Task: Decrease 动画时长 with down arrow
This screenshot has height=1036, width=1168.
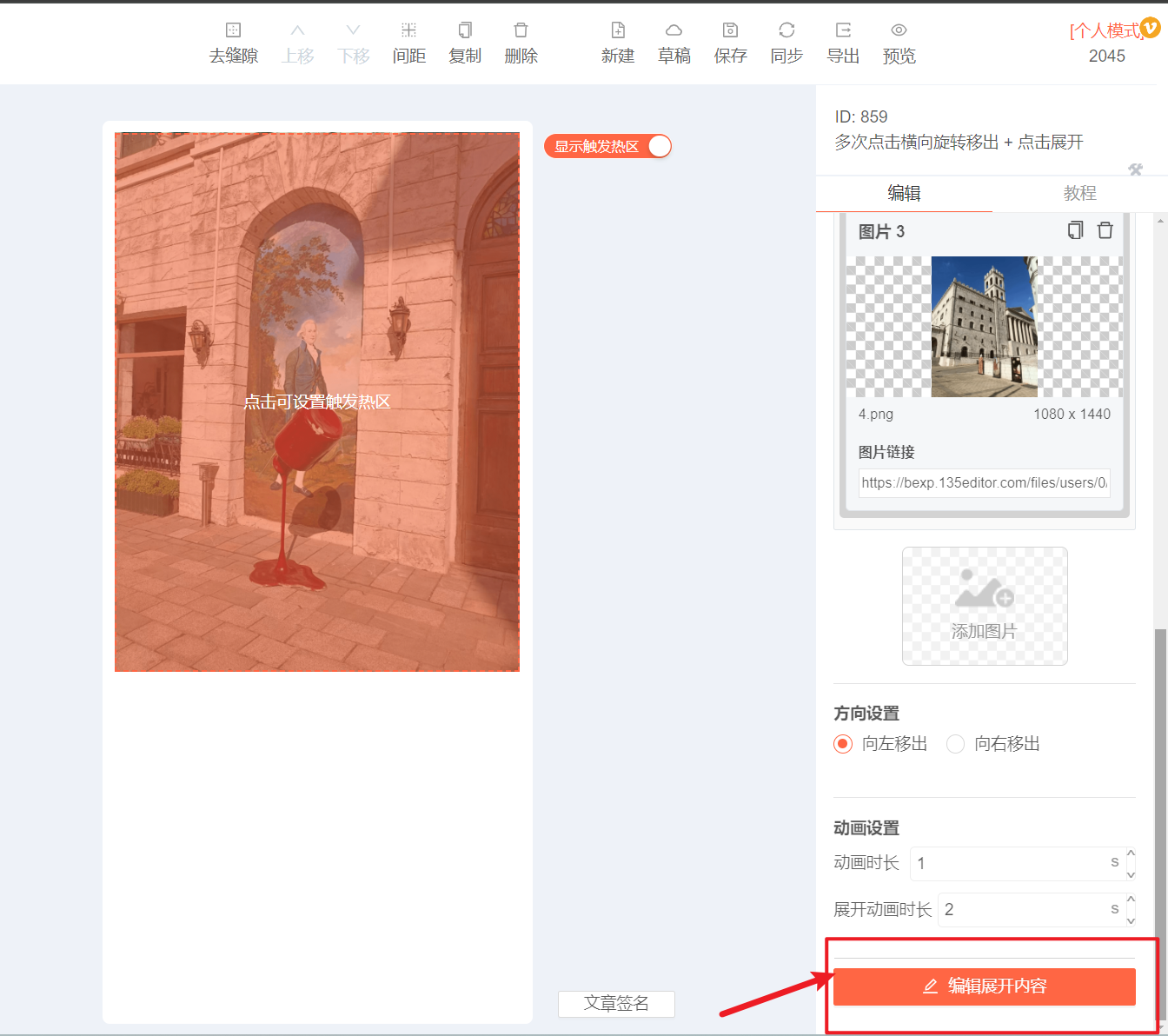Action: point(1131,873)
